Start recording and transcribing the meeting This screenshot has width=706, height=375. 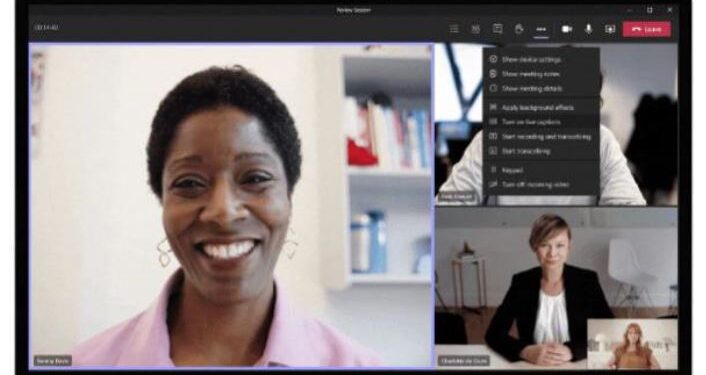pos(541,136)
